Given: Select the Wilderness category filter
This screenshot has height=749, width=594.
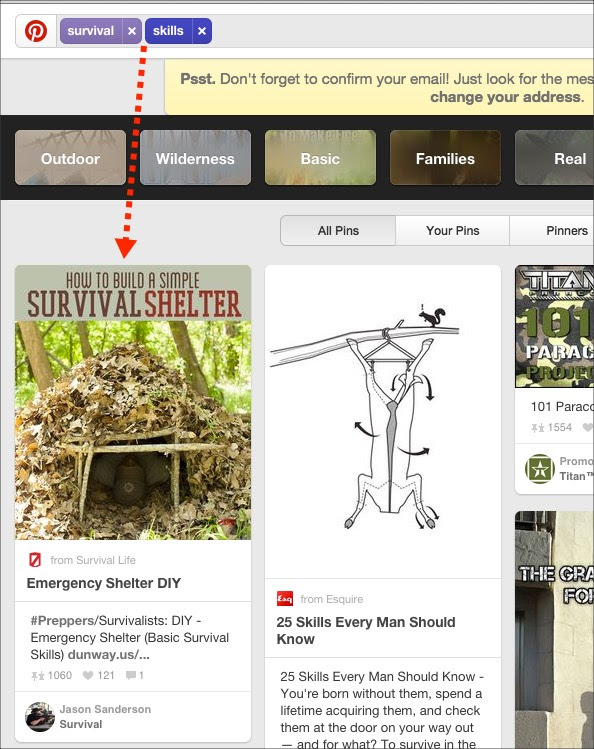Looking at the screenshot, I should click(x=195, y=158).
